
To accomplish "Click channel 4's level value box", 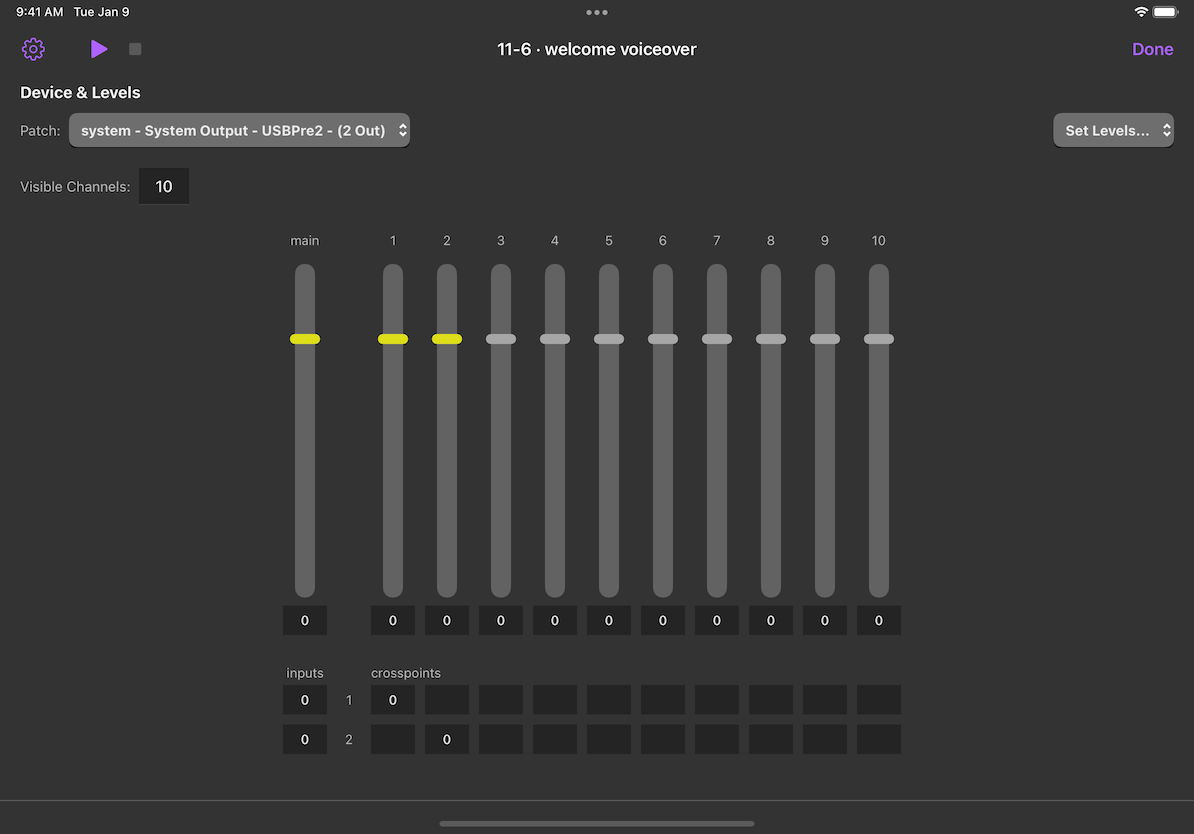I will (555, 620).
